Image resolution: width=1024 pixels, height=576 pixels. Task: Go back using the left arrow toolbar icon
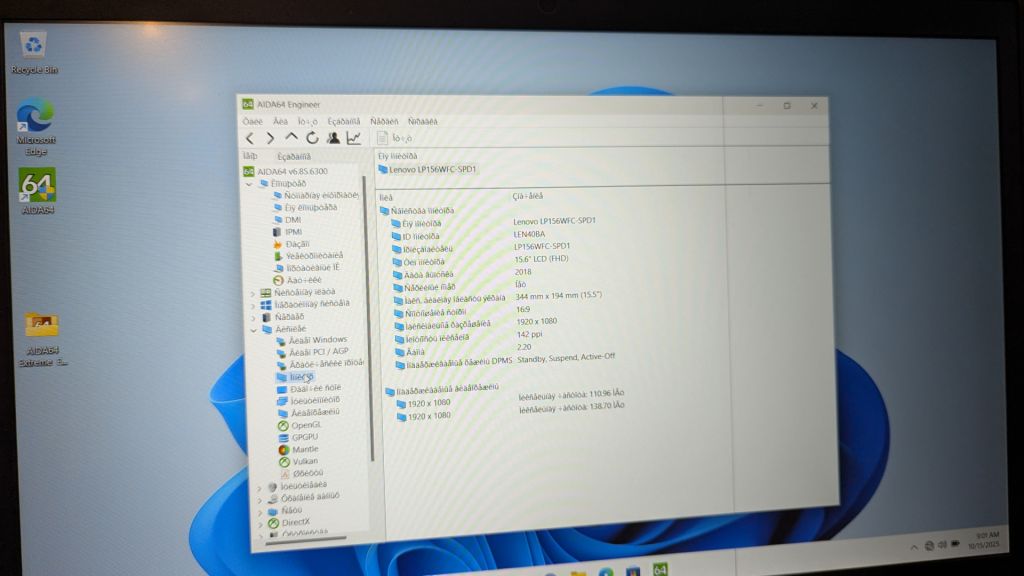pos(249,138)
